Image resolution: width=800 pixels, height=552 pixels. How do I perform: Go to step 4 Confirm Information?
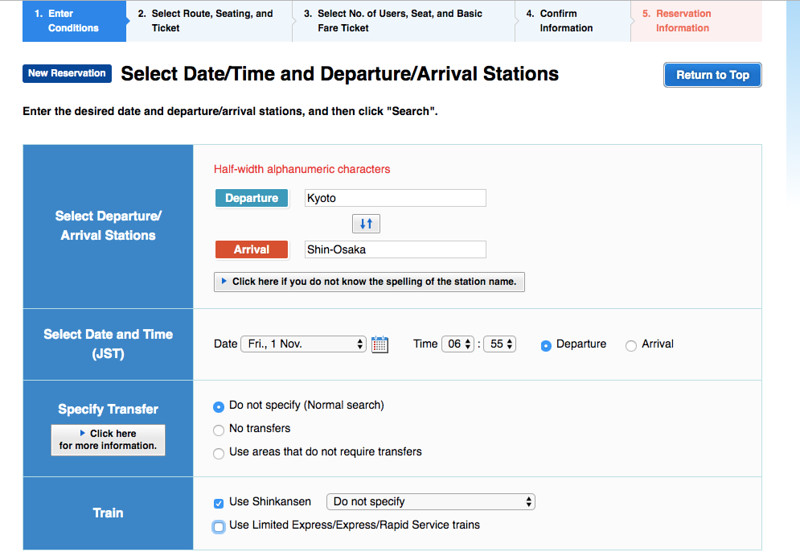(573, 21)
